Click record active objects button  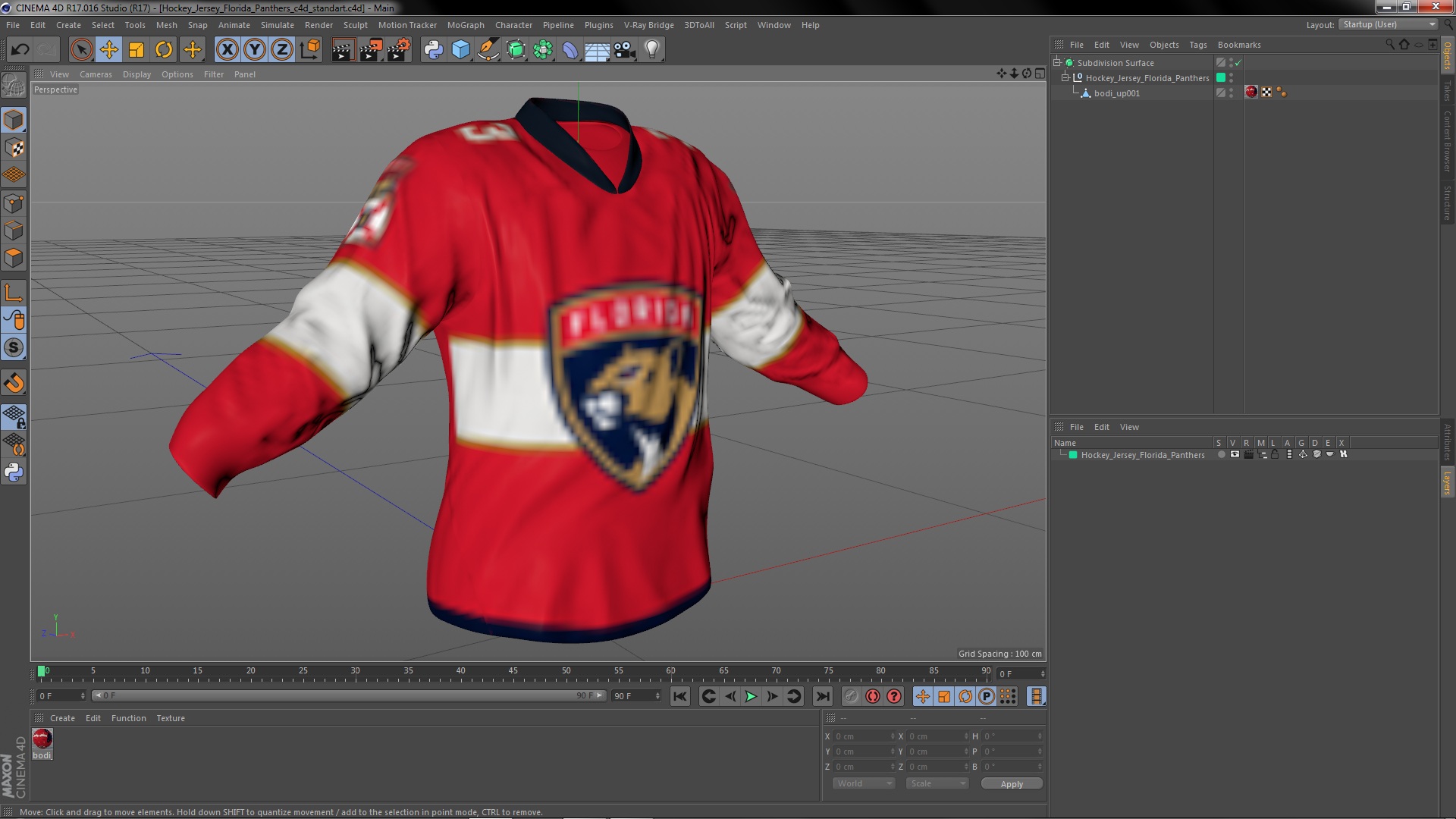pos(852,696)
